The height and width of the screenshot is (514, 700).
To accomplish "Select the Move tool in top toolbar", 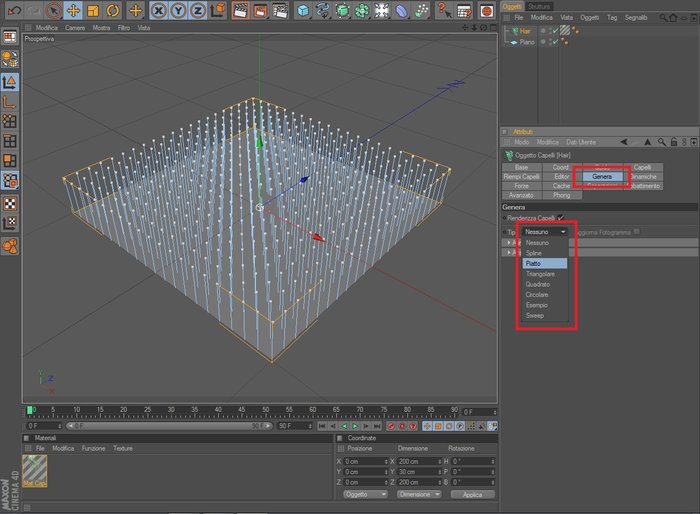I will click(x=73, y=10).
